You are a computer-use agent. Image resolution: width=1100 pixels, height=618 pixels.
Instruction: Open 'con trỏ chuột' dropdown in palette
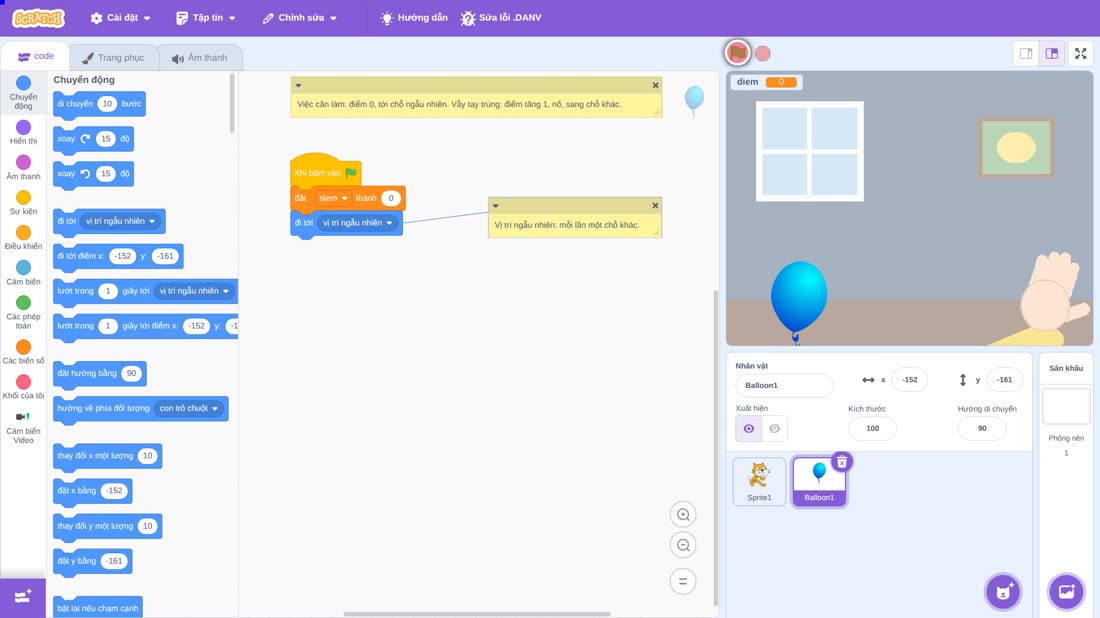click(189, 408)
